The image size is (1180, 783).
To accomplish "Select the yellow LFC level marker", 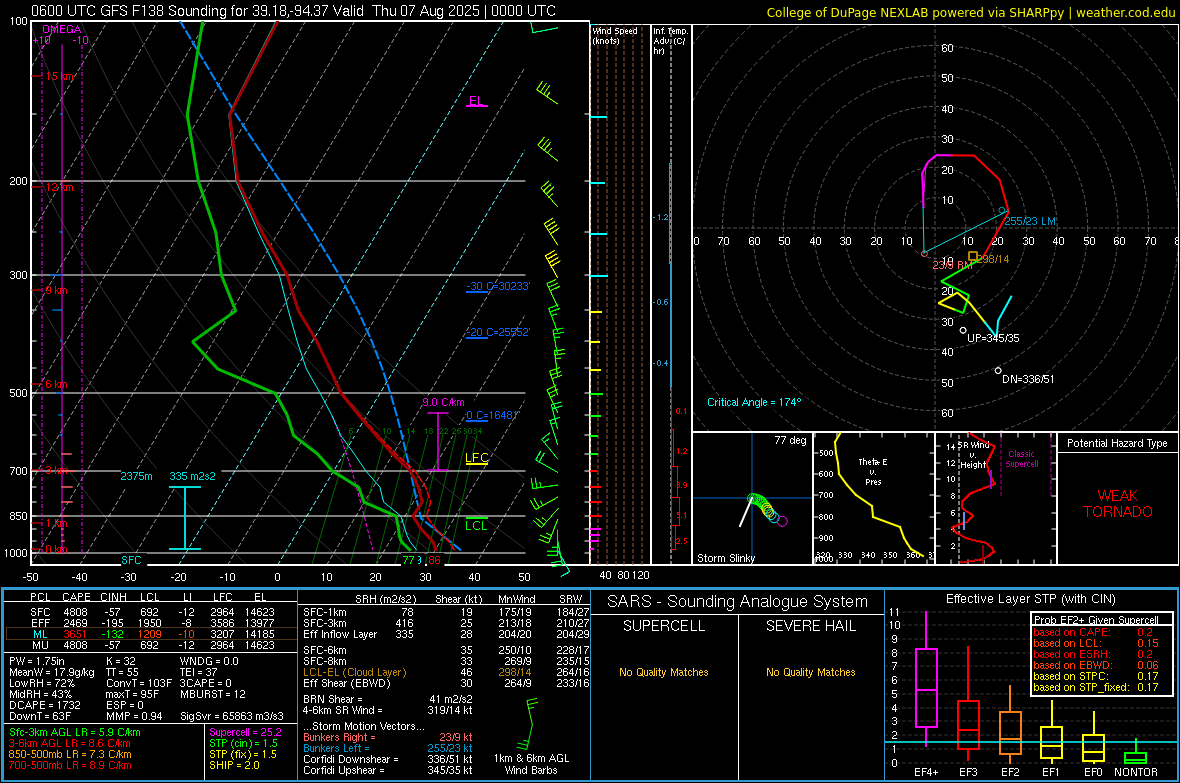I will (476, 458).
